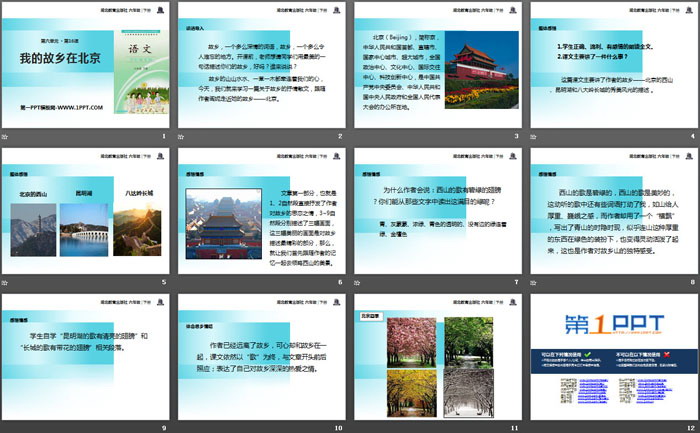Click the slide number 2 label
The width and height of the screenshot is (700, 433).
pyautogui.click(x=340, y=136)
